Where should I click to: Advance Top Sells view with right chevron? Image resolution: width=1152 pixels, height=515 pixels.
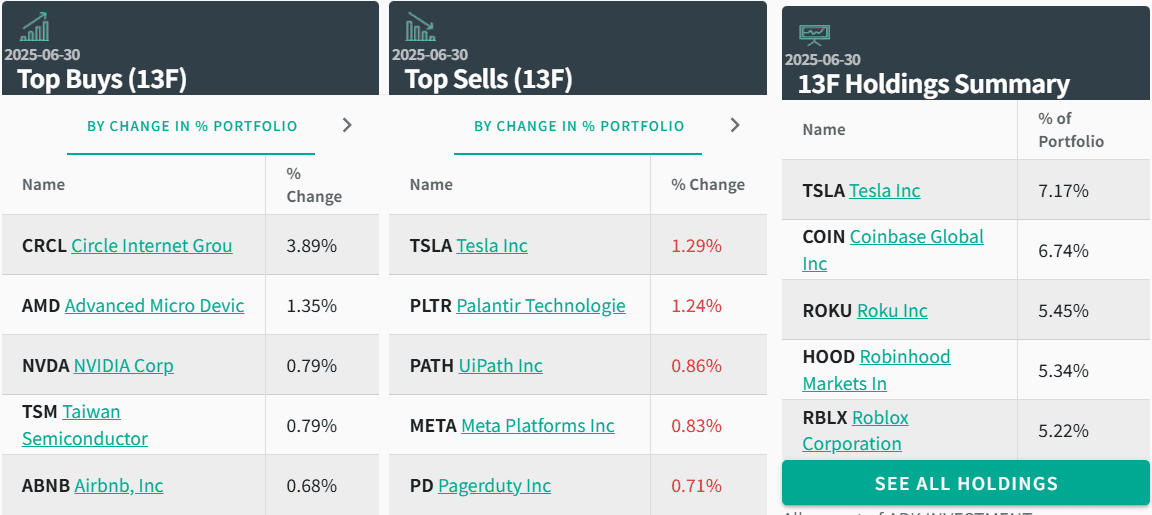735,126
